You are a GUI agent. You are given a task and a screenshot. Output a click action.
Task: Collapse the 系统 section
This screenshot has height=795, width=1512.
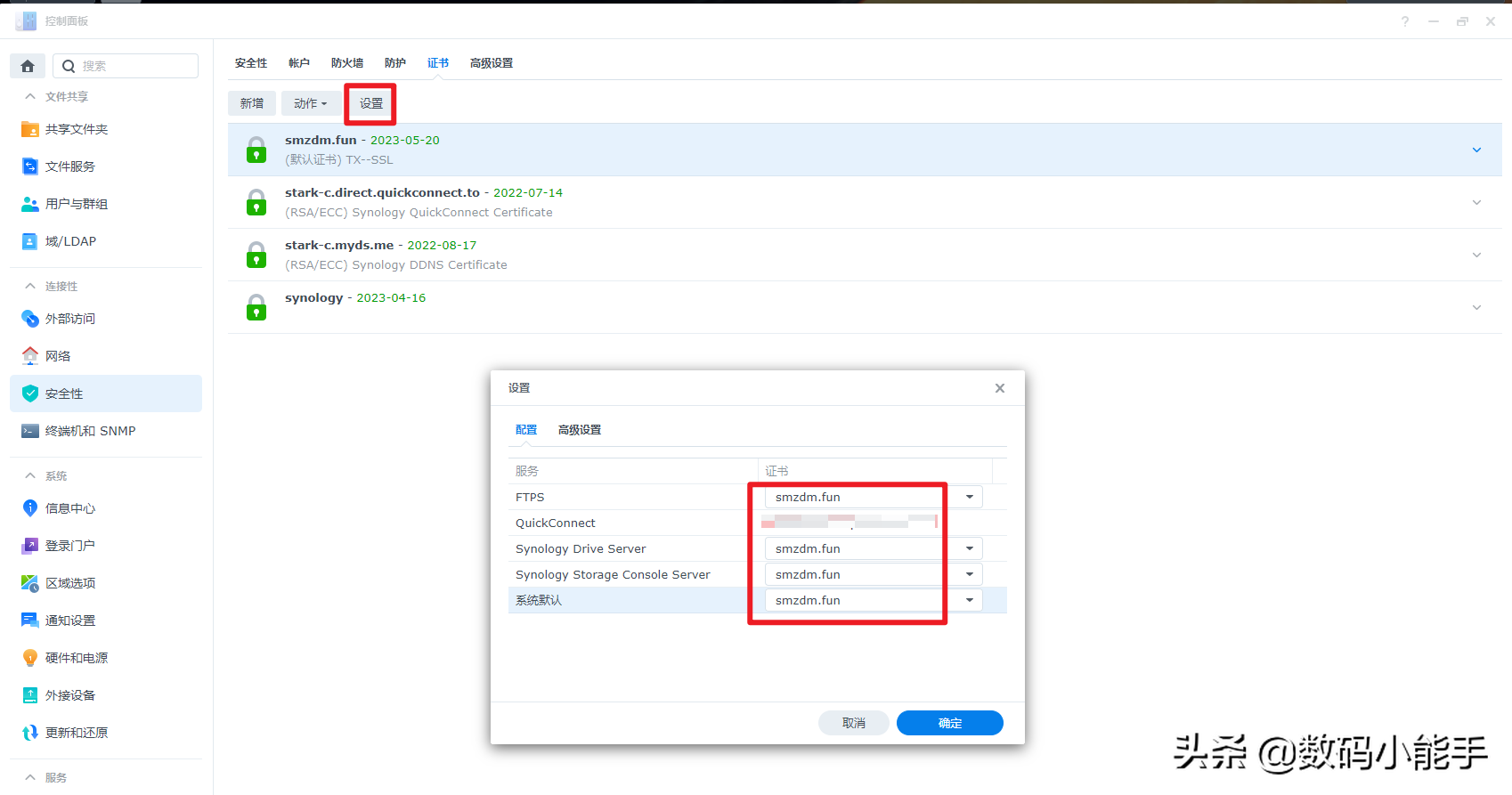(x=30, y=475)
